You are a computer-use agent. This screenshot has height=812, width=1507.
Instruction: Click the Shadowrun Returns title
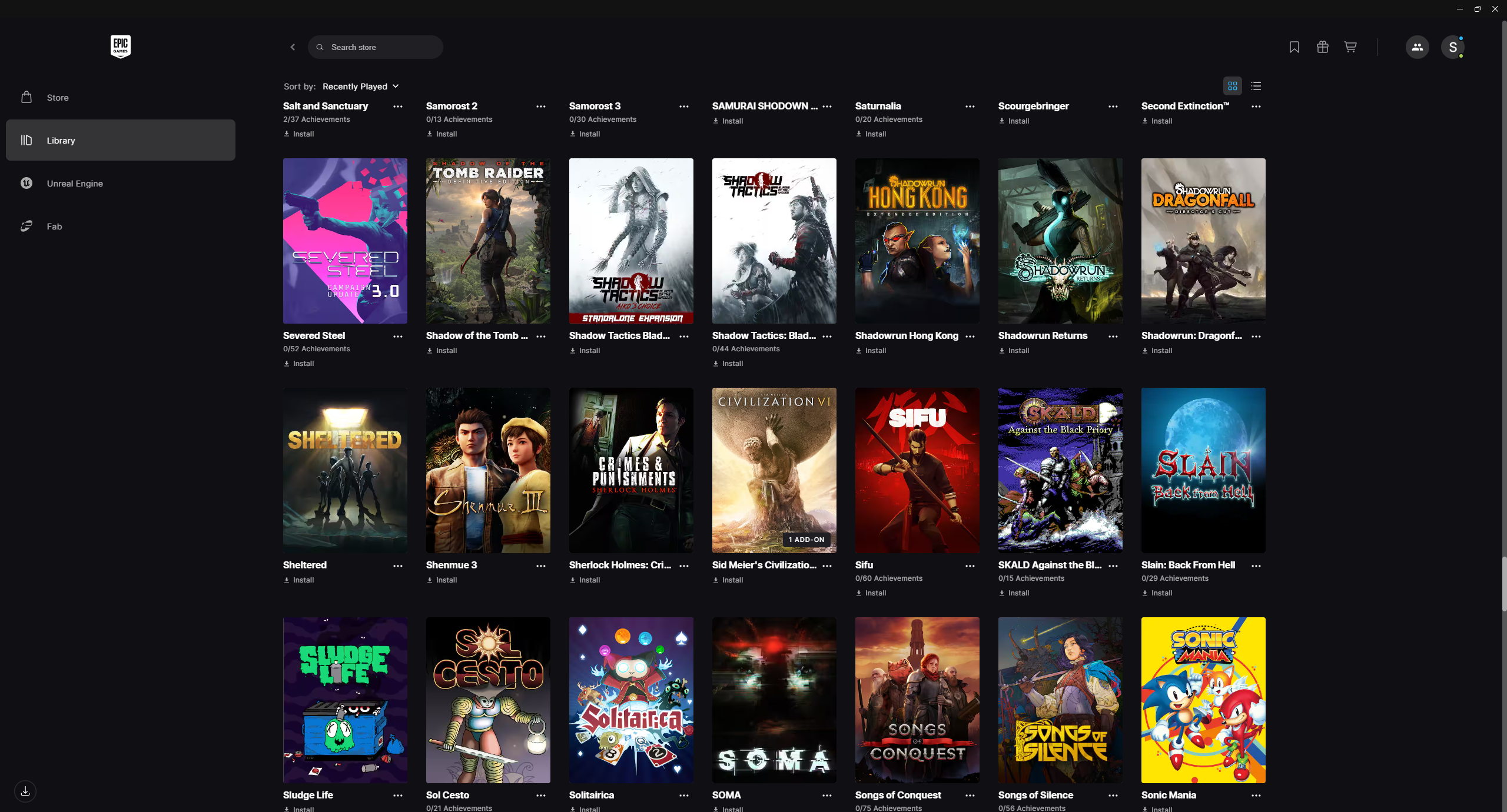click(x=1043, y=335)
